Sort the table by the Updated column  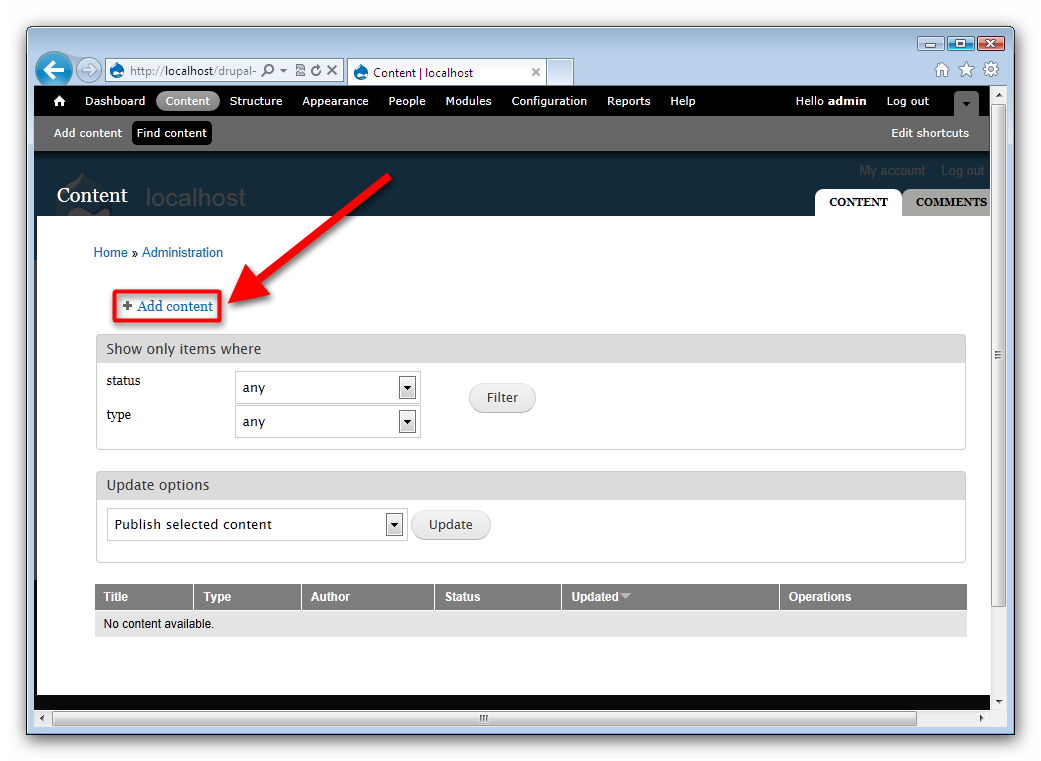[595, 597]
